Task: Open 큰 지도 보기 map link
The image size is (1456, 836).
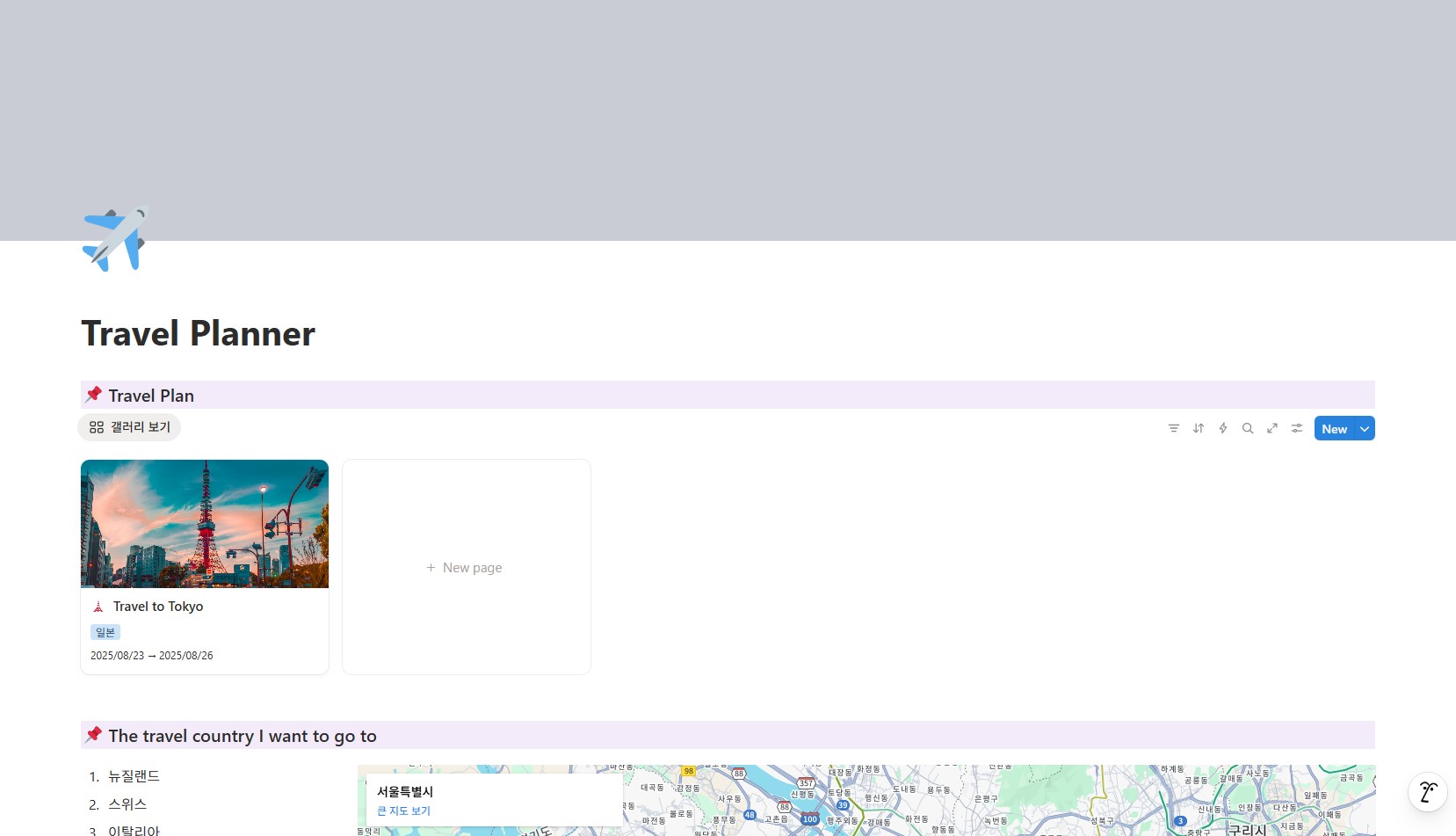Action: [403, 811]
